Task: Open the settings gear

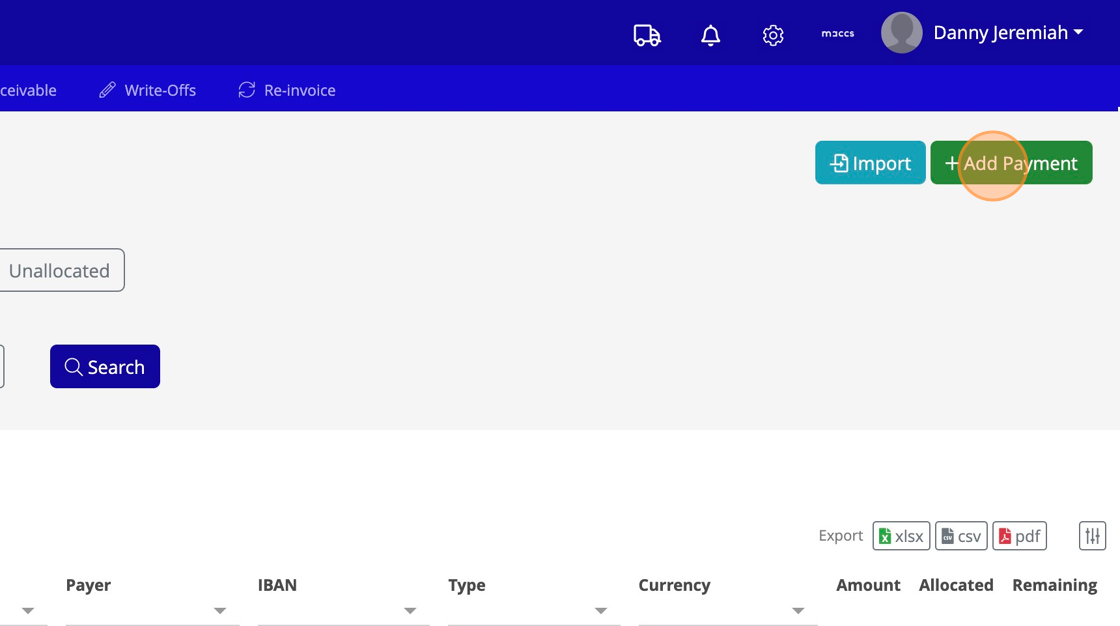Action: point(773,35)
